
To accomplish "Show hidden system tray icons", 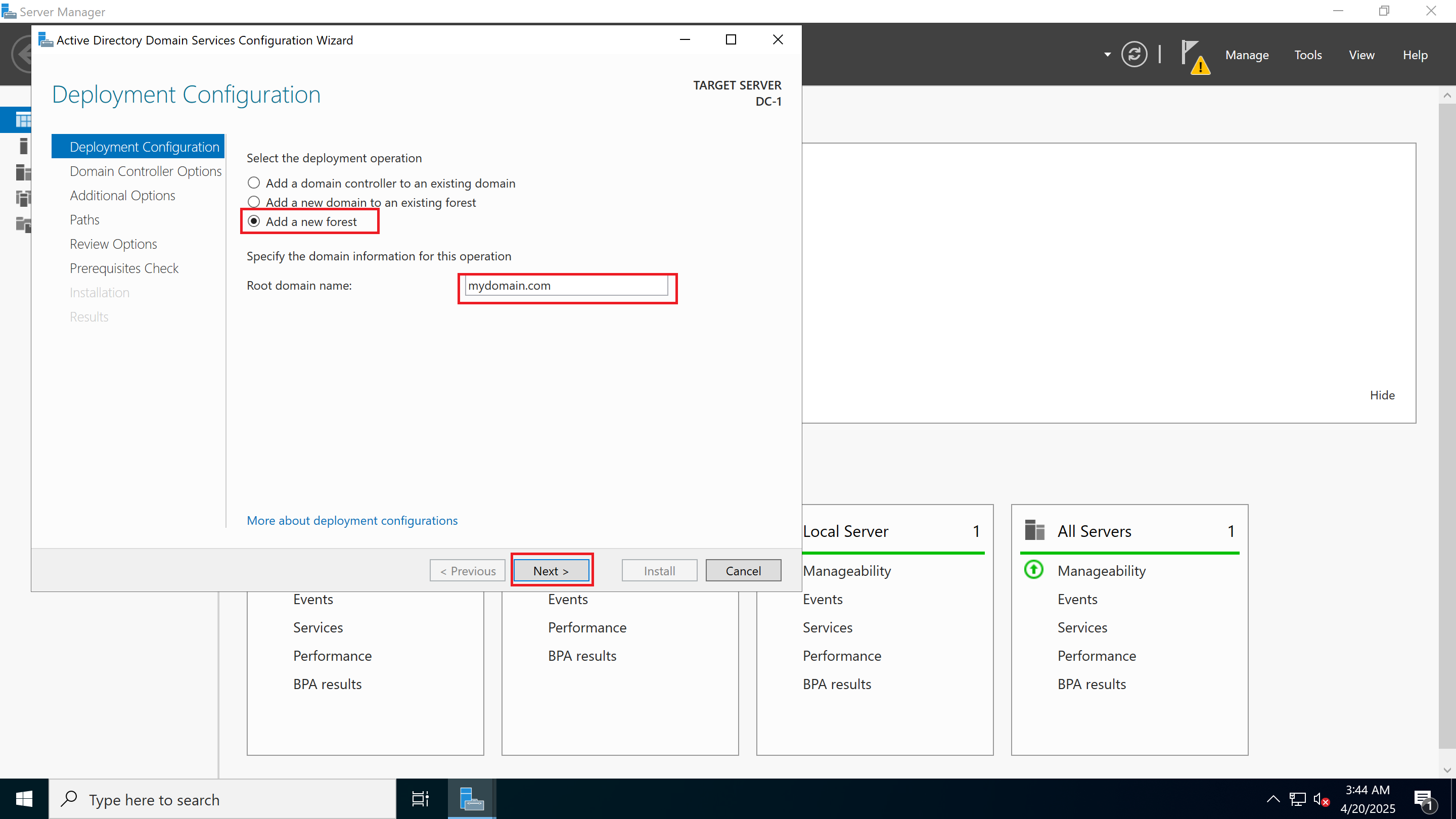I will tap(1273, 799).
